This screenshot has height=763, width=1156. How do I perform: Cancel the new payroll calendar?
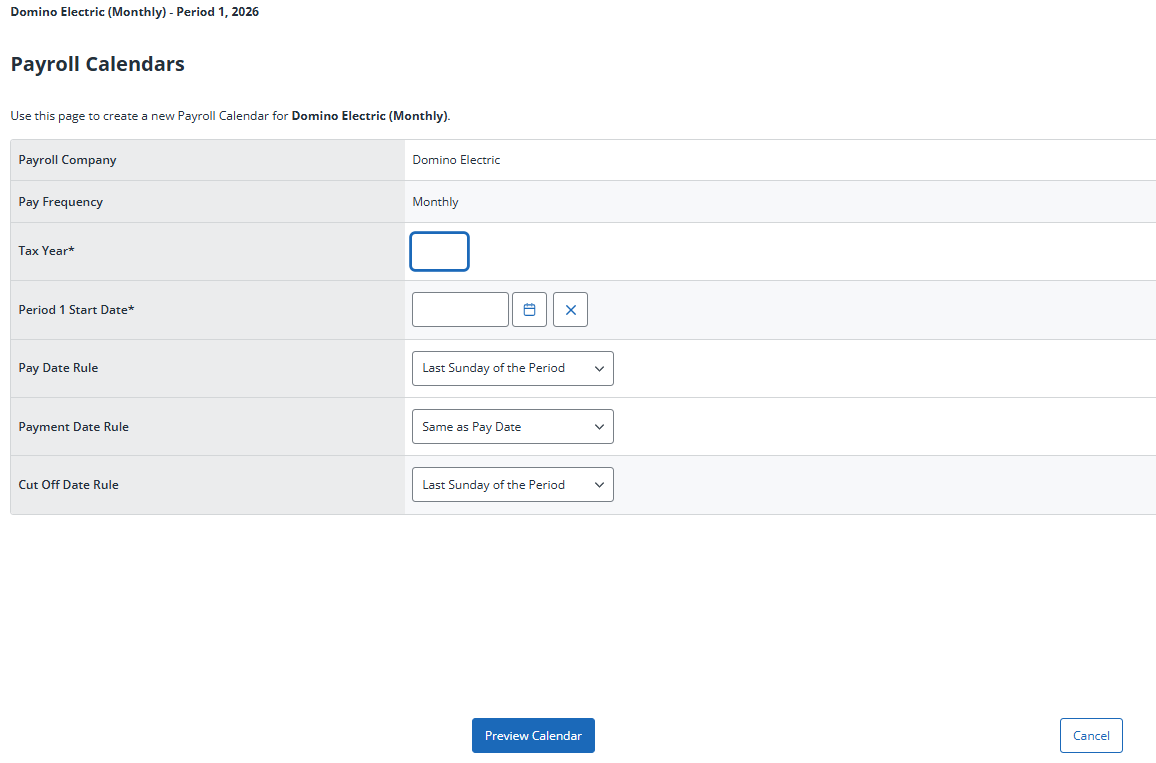click(x=1090, y=736)
